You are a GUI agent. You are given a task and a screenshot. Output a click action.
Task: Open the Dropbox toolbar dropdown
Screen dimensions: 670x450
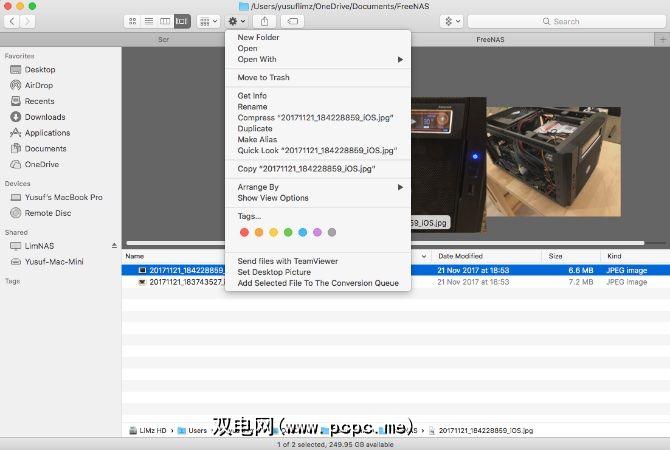coord(452,21)
